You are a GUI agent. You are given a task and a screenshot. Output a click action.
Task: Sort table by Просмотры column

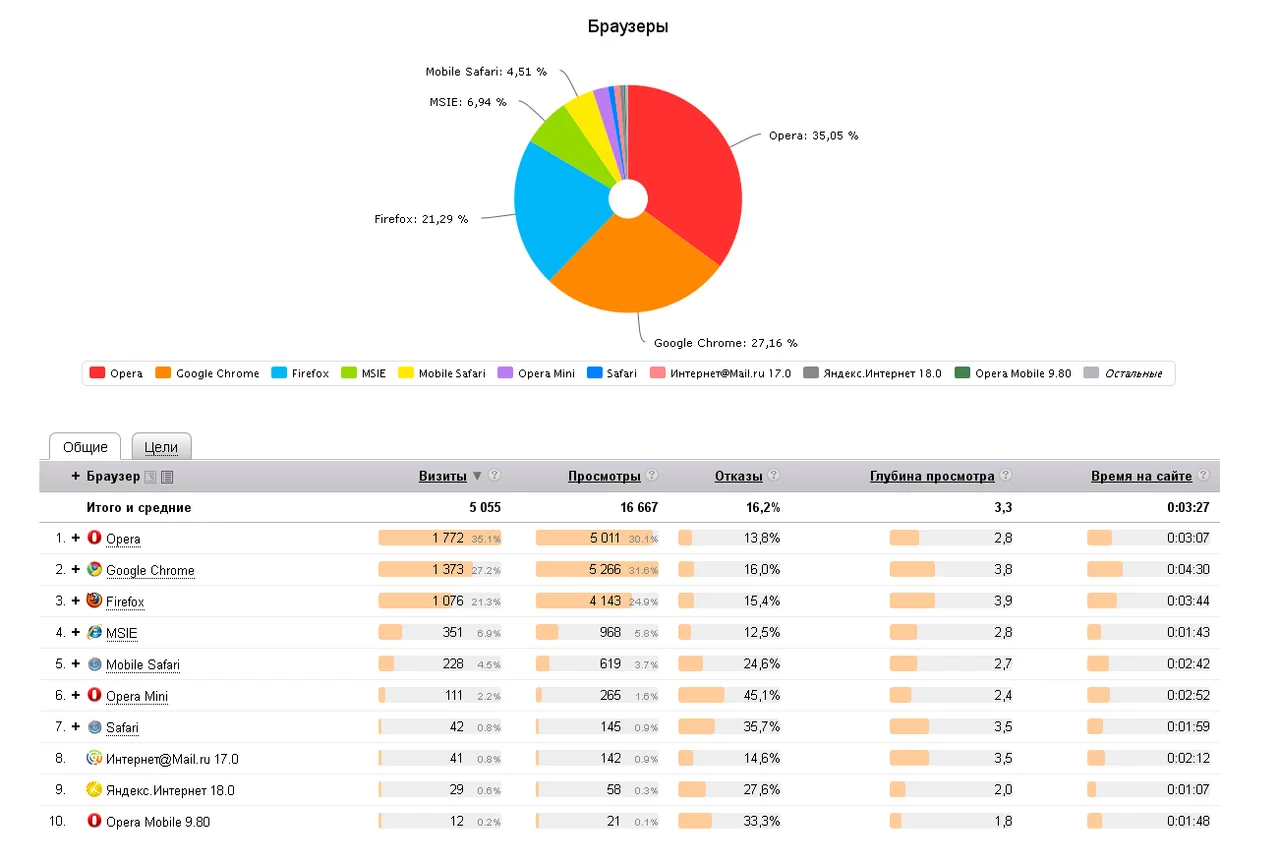point(605,476)
